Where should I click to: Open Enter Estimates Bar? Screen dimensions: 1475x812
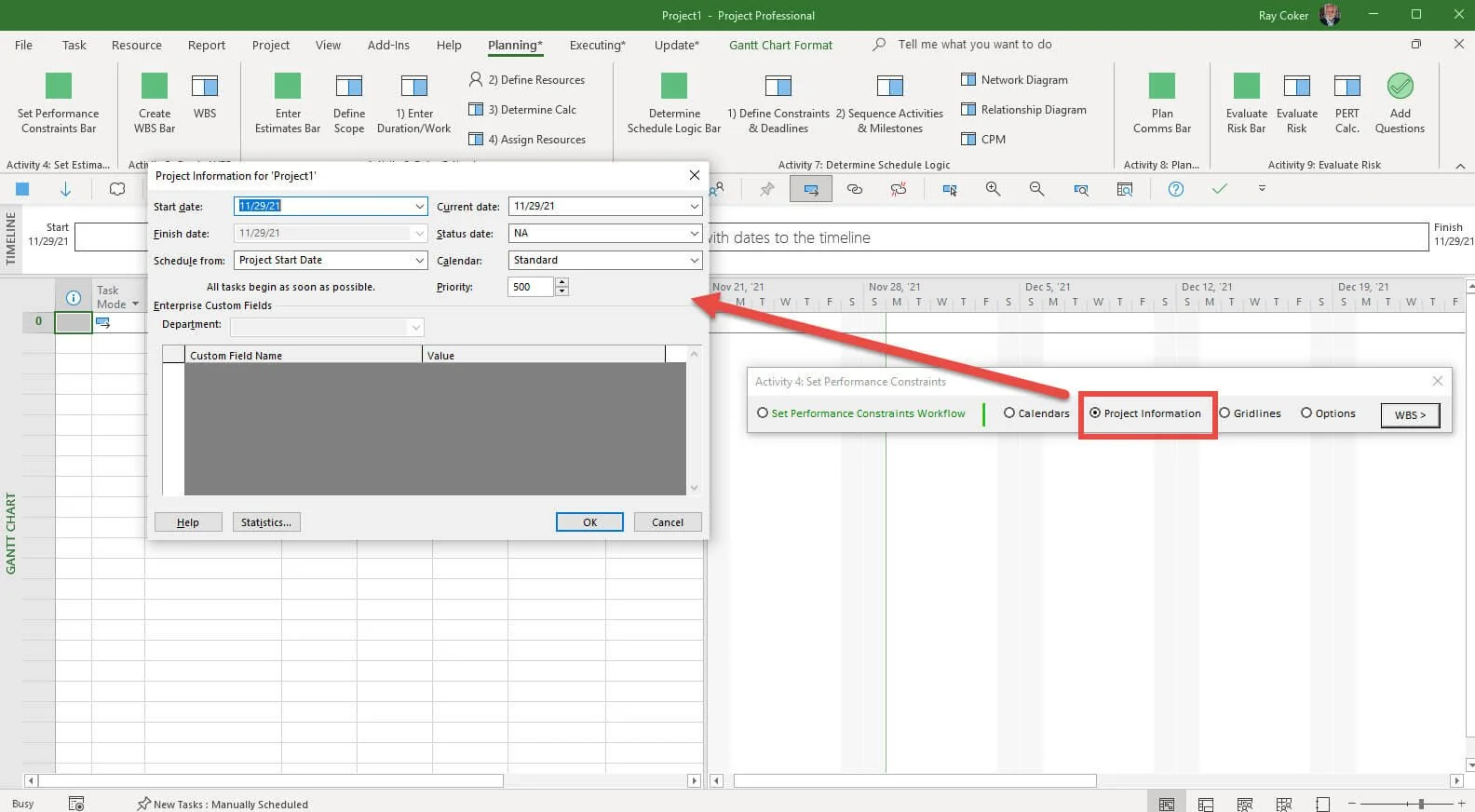coord(288,102)
